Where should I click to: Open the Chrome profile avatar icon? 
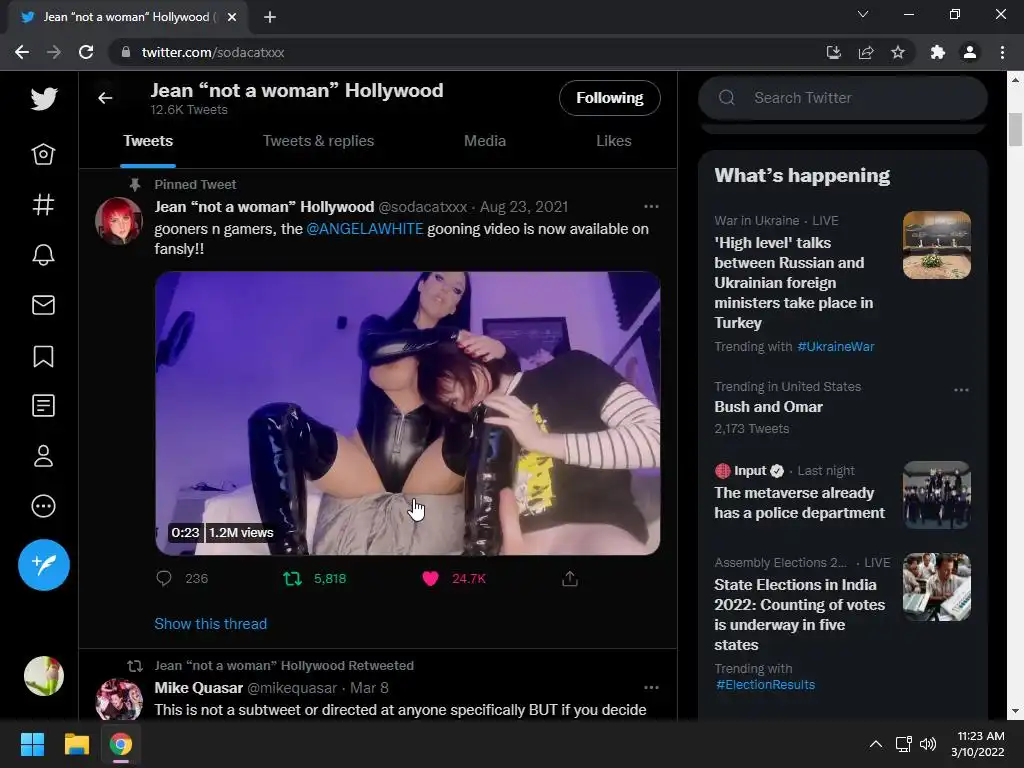[x=970, y=52]
